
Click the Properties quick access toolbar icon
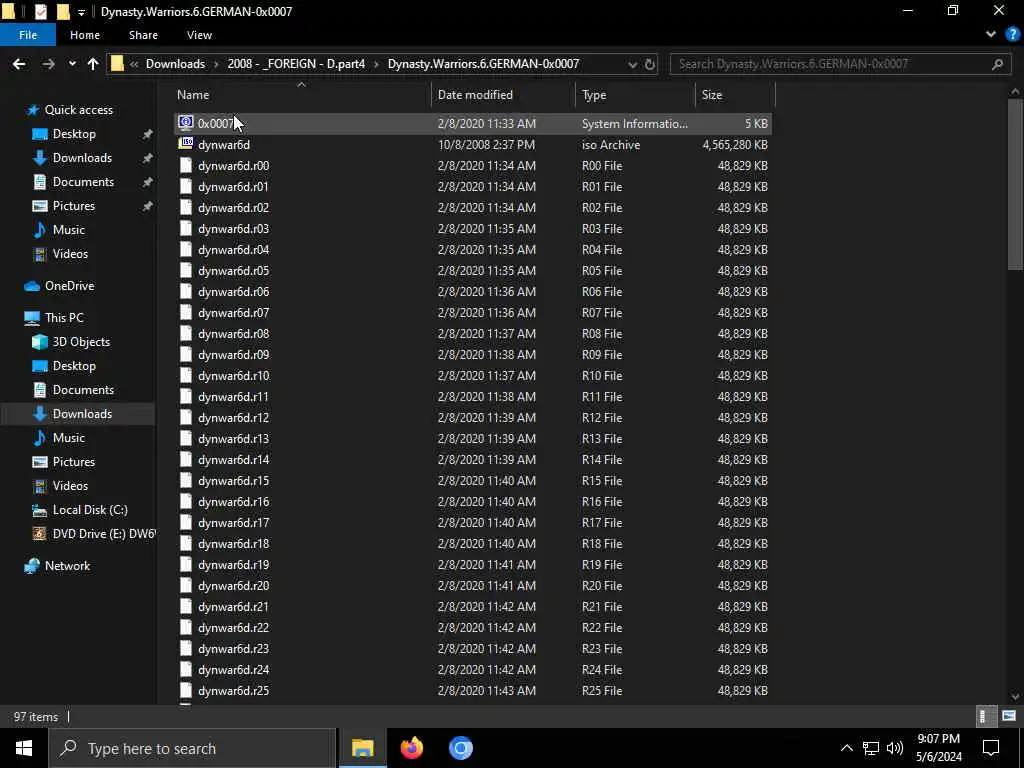(40, 11)
